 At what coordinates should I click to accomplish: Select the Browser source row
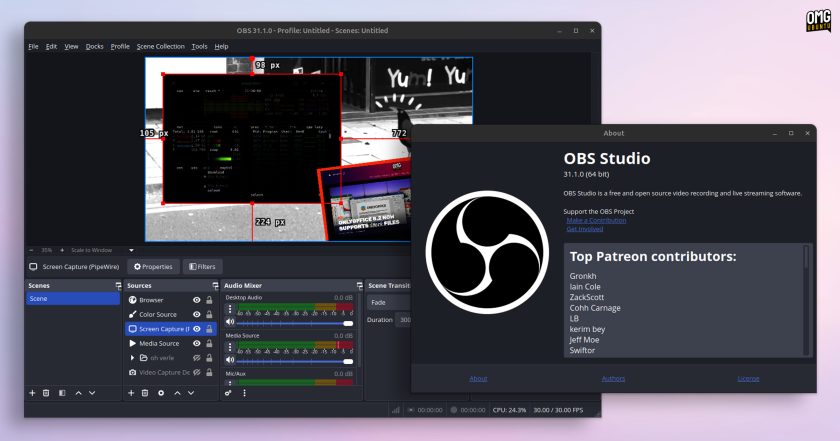pyautogui.click(x=171, y=300)
